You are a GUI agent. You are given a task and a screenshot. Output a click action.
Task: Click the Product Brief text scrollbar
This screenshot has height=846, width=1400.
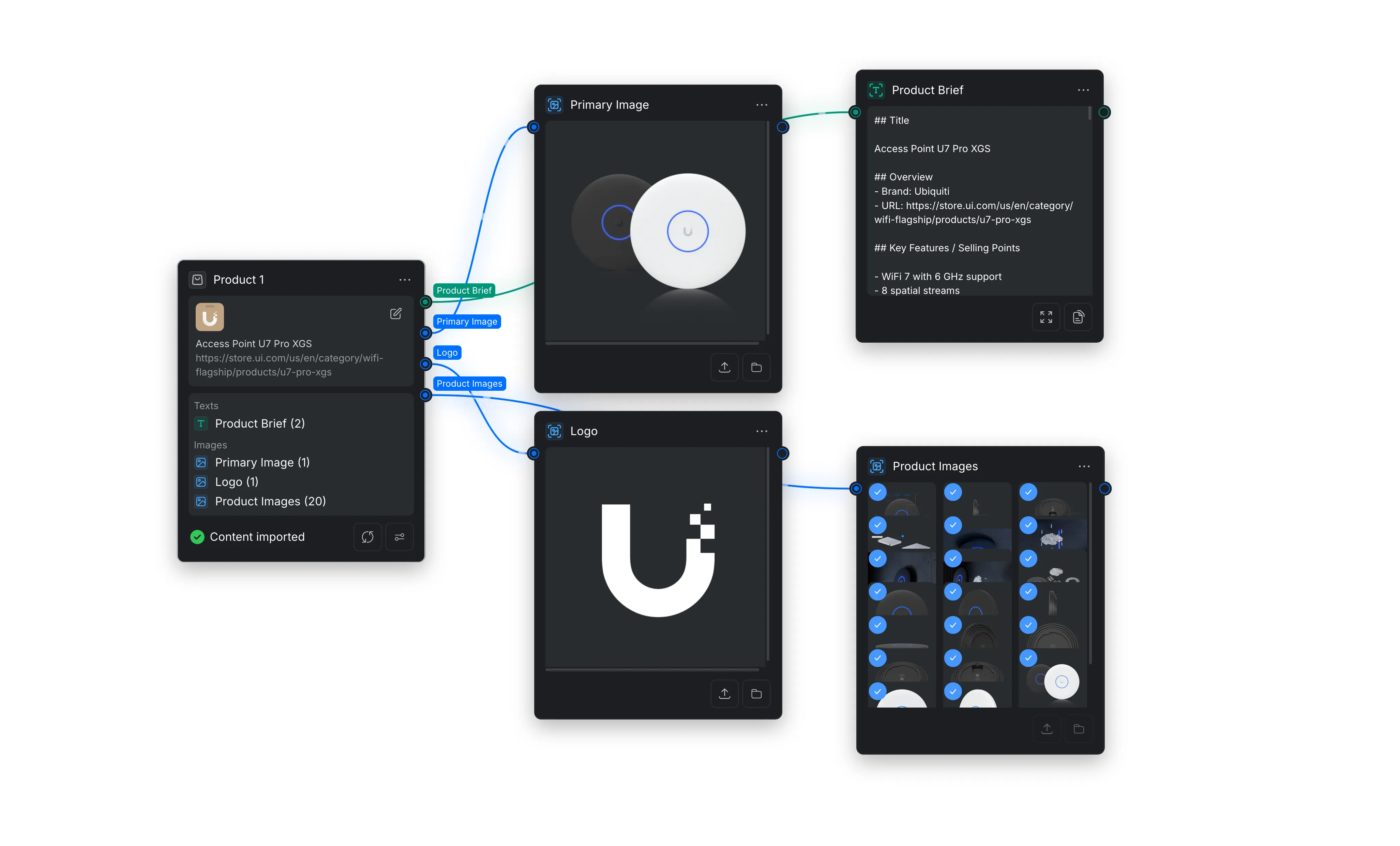click(1089, 114)
